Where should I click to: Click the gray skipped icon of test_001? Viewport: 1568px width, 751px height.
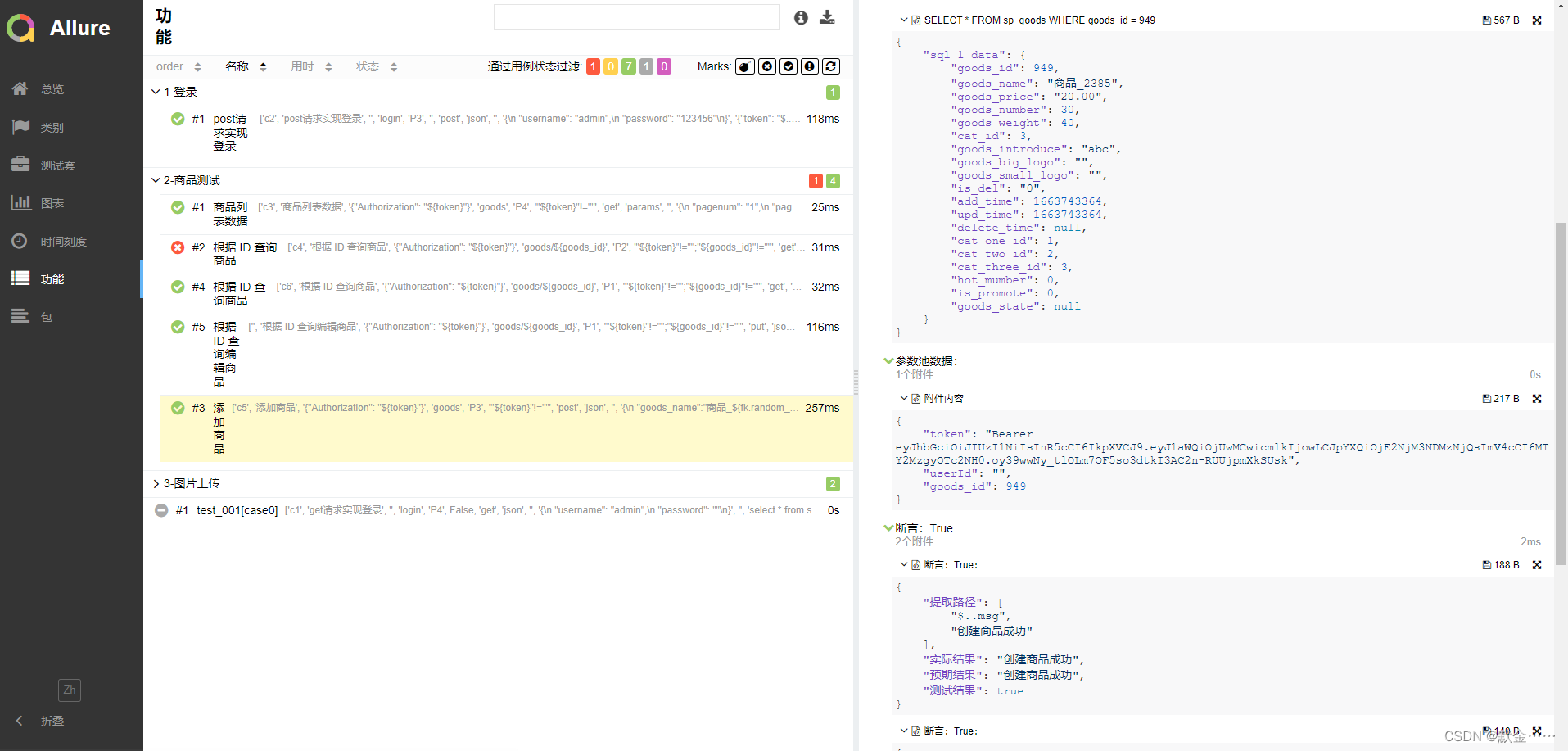[161, 510]
